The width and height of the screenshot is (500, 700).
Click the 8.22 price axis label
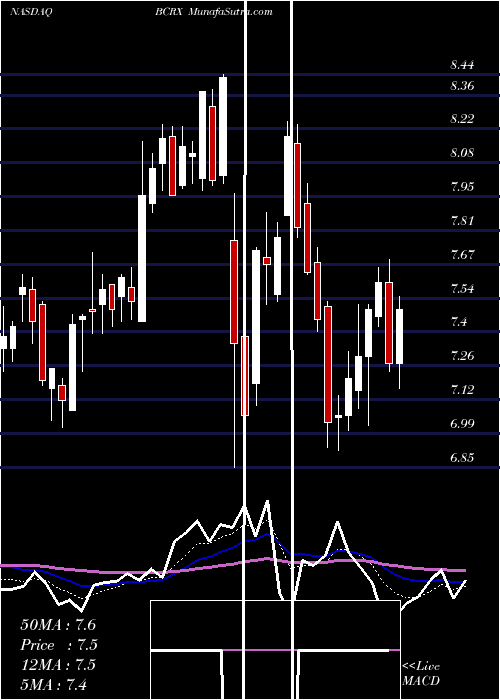point(462,119)
